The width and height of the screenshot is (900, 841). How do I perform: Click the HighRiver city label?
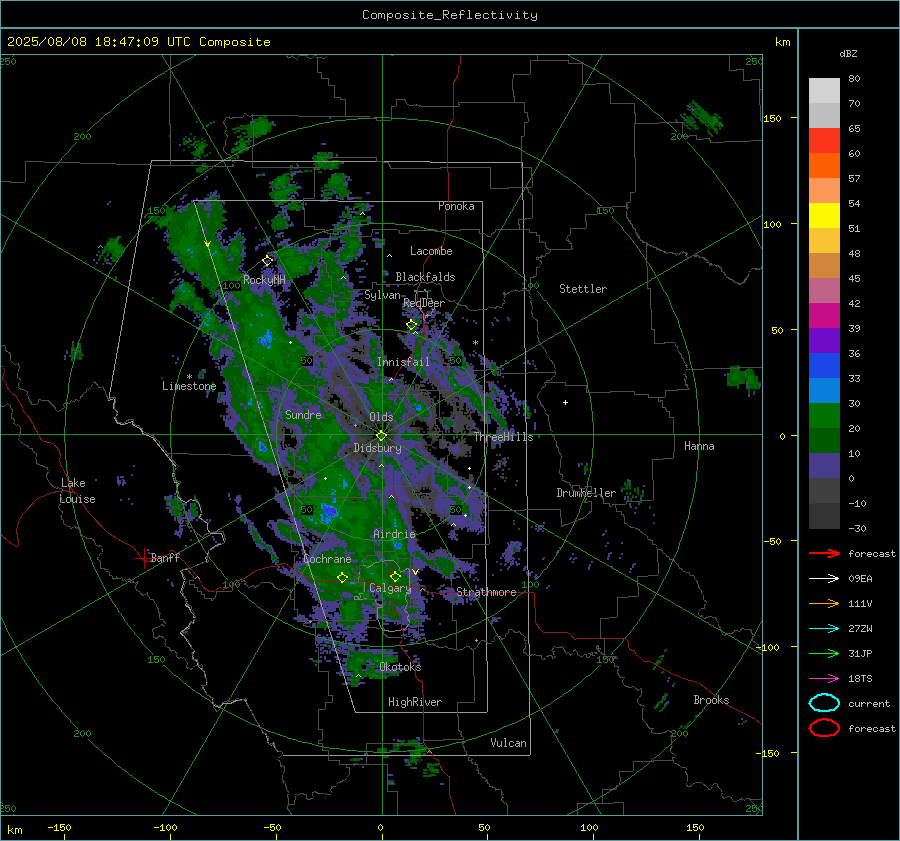415,702
